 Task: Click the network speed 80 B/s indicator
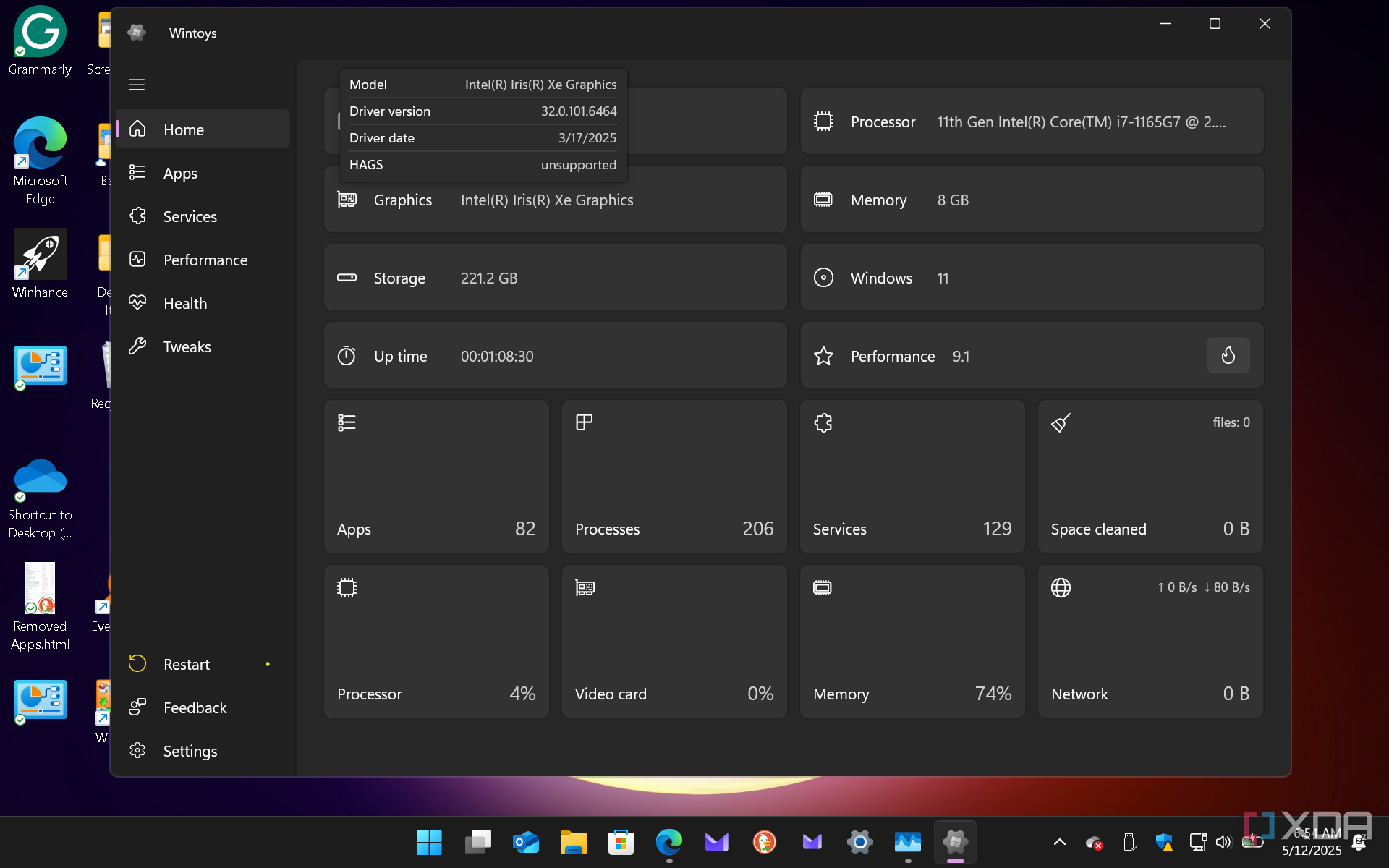coord(1227,587)
